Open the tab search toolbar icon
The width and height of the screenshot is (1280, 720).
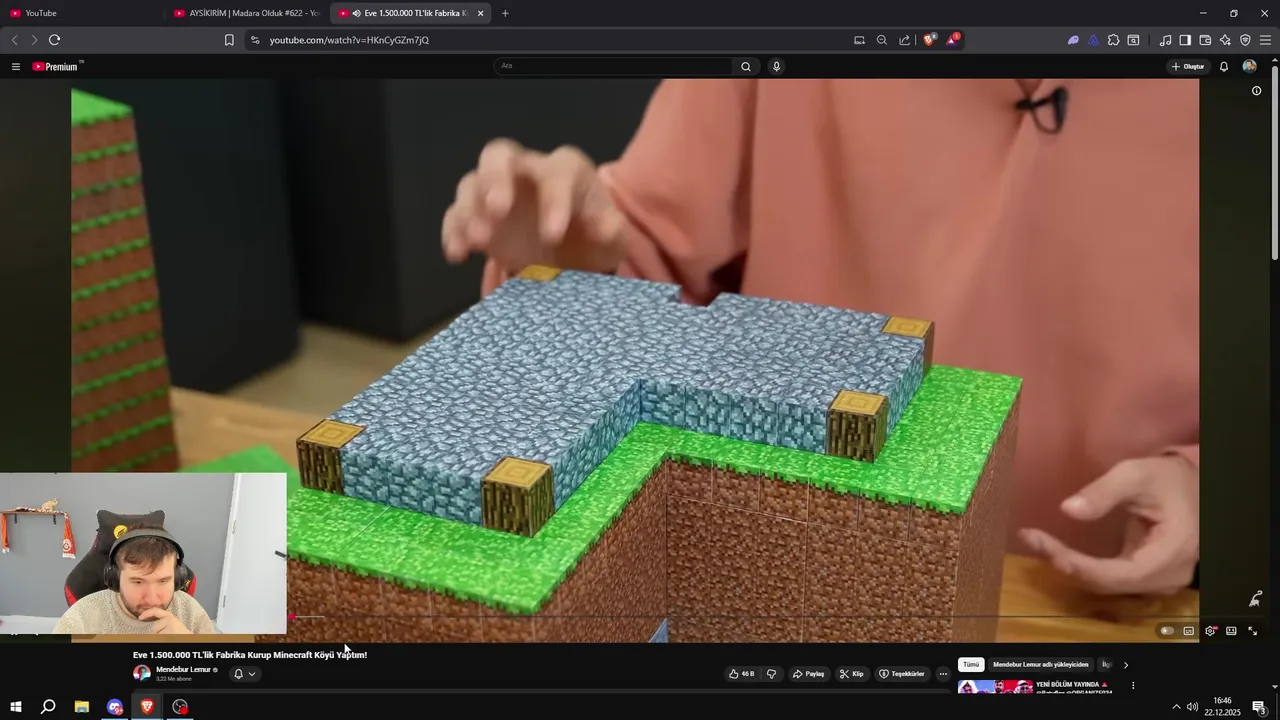[1133, 40]
